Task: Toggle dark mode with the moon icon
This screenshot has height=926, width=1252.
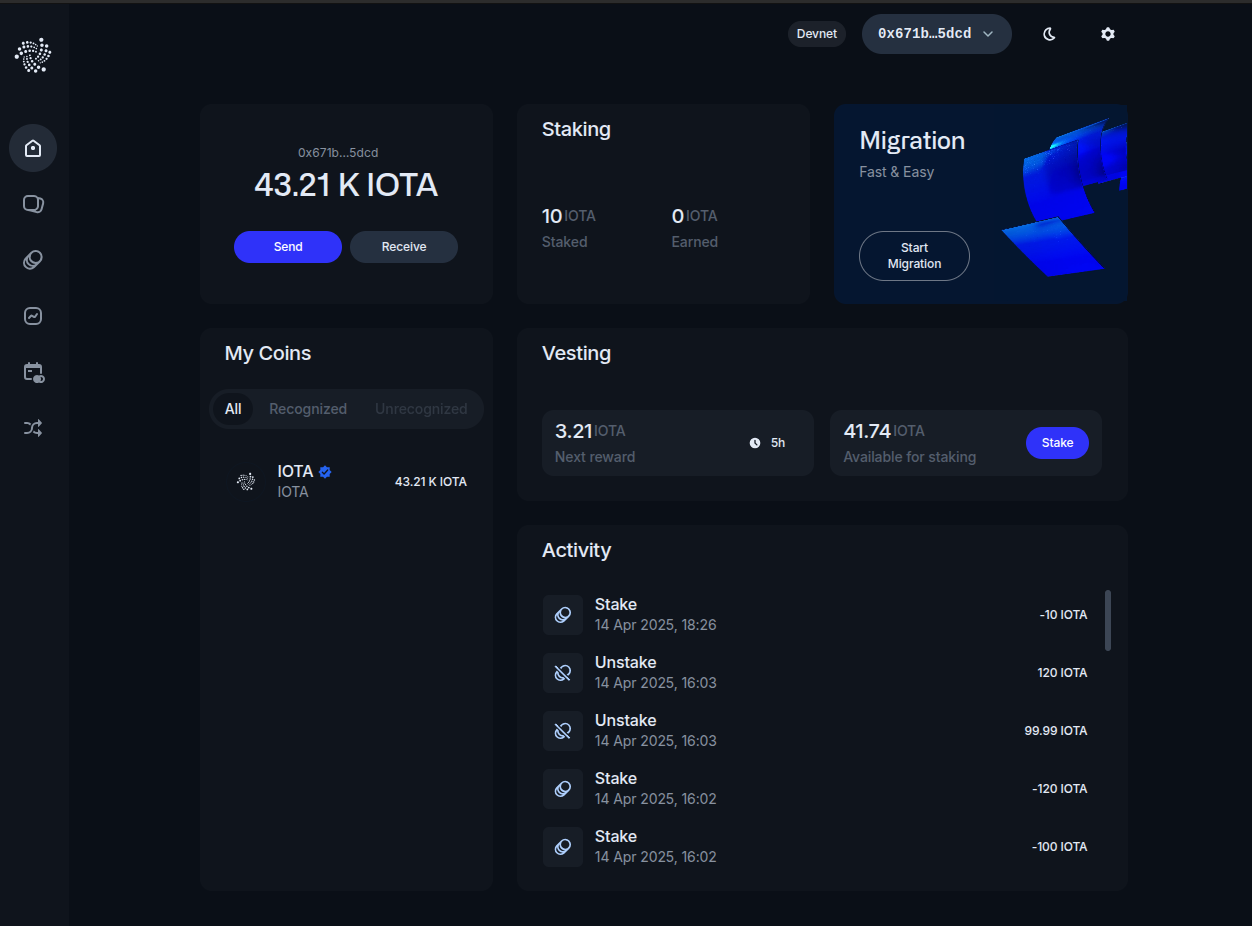Action: 1048,33
